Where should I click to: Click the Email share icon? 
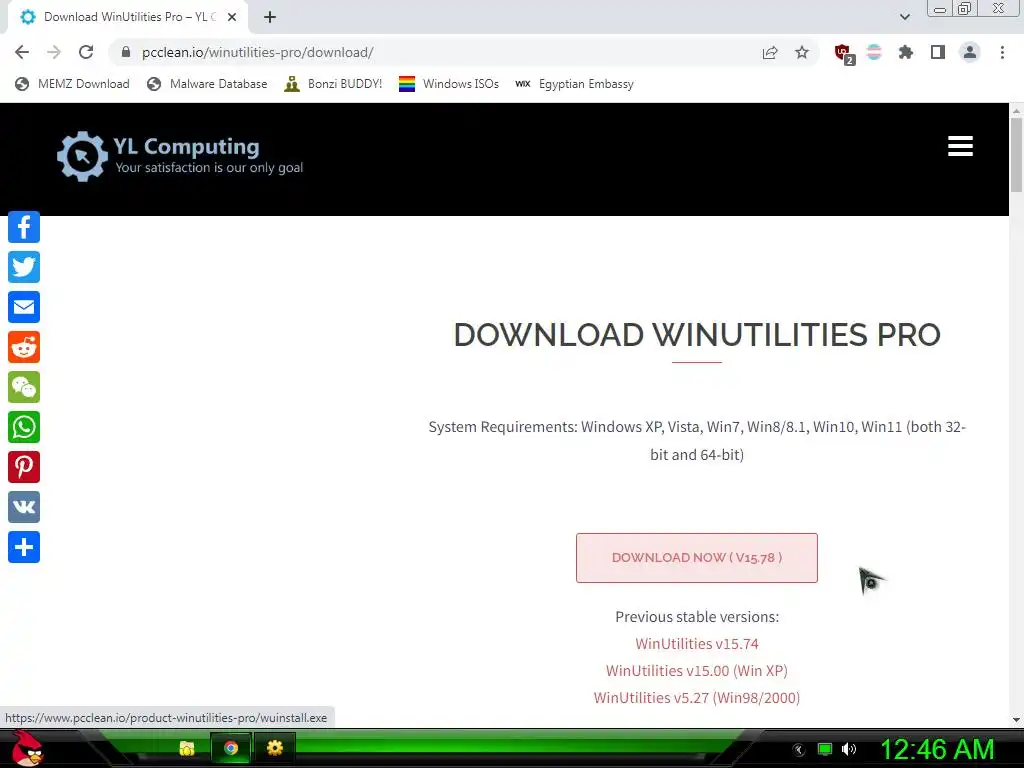[24, 307]
